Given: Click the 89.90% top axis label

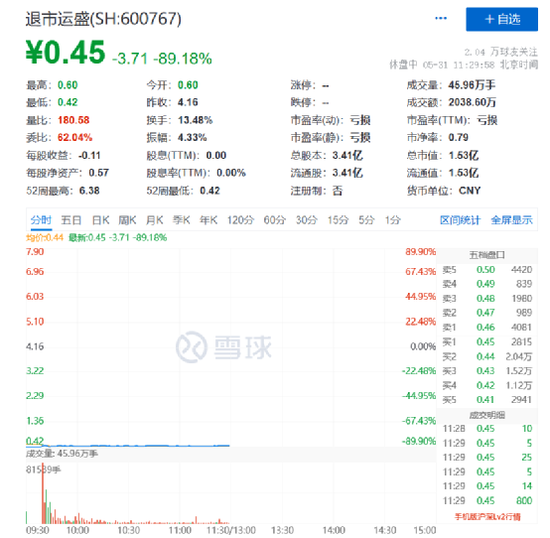Looking at the screenshot, I should coord(420,251).
